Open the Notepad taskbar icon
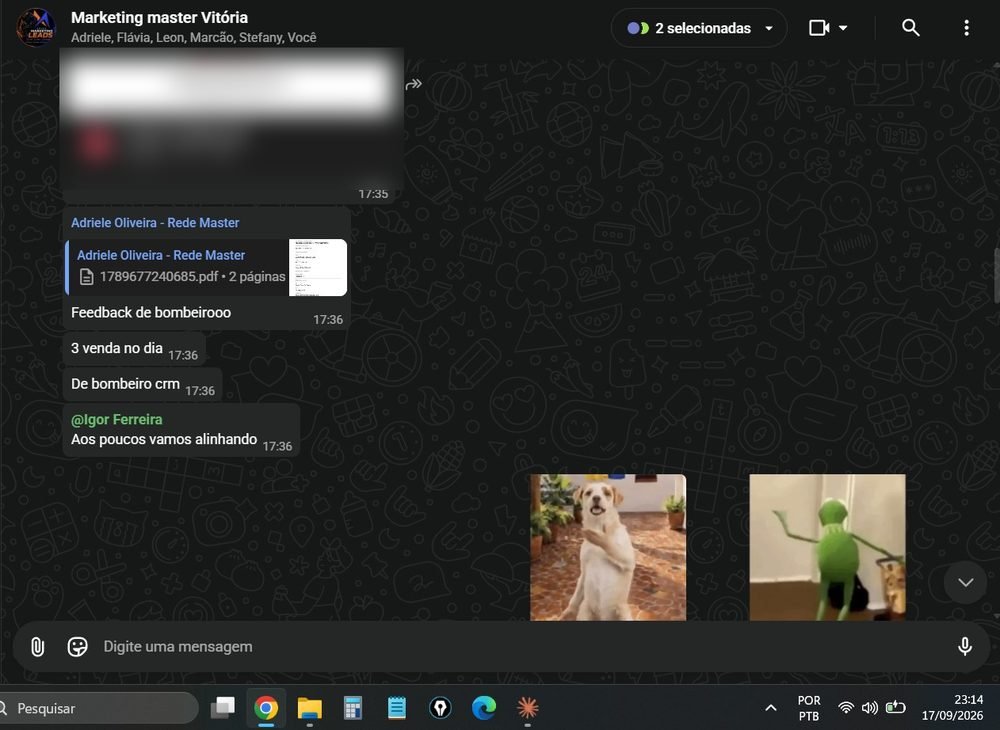Image resolution: width=1000 pixels, height=730 pixels. point(397,708)
